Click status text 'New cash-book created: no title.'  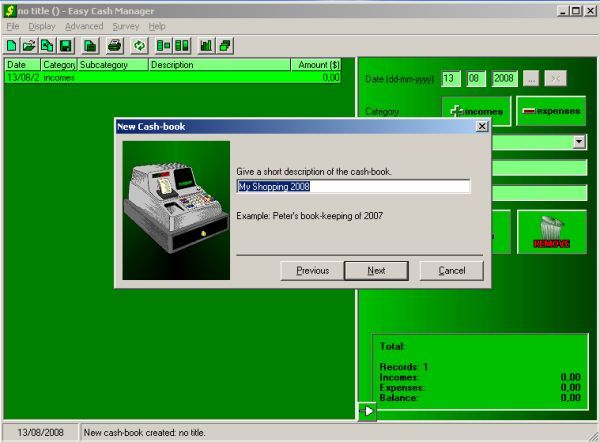click(145, 433)
